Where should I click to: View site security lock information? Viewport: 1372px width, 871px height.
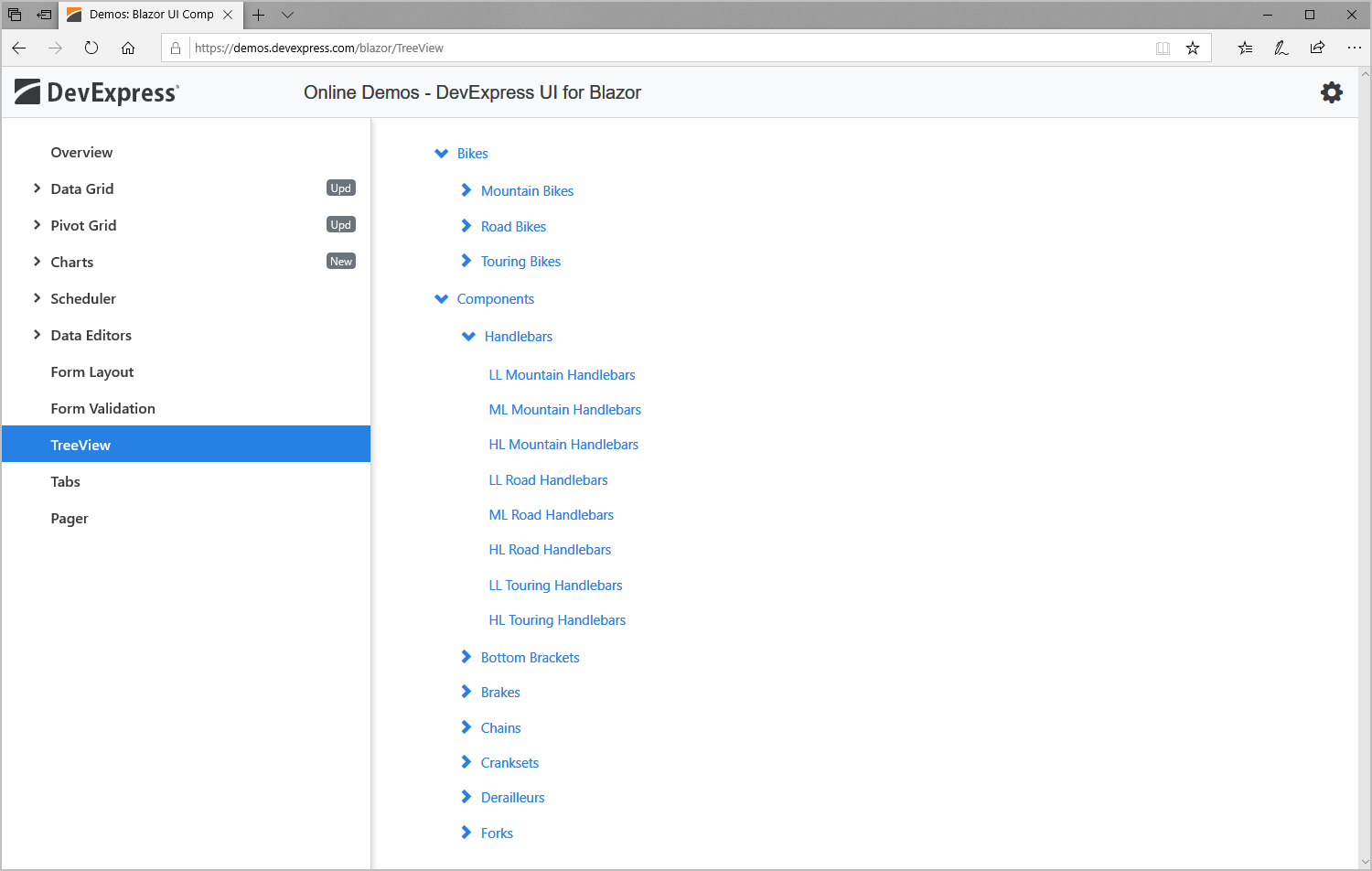click(x=176, y=48)
